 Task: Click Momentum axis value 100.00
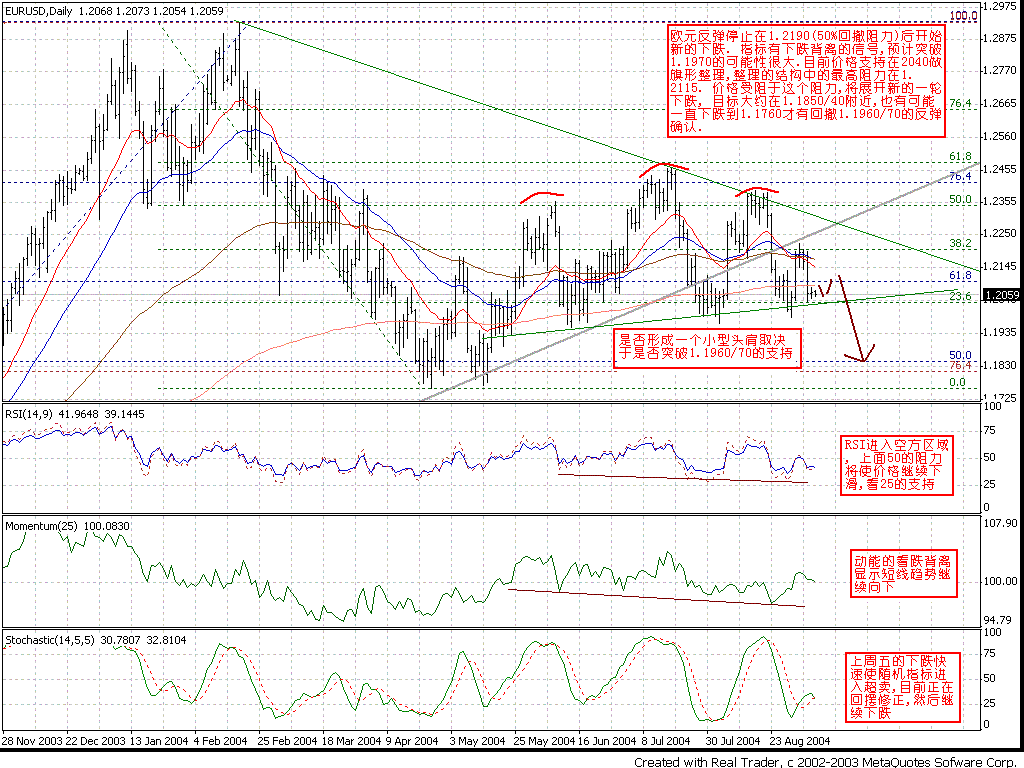click(1002, 581)
